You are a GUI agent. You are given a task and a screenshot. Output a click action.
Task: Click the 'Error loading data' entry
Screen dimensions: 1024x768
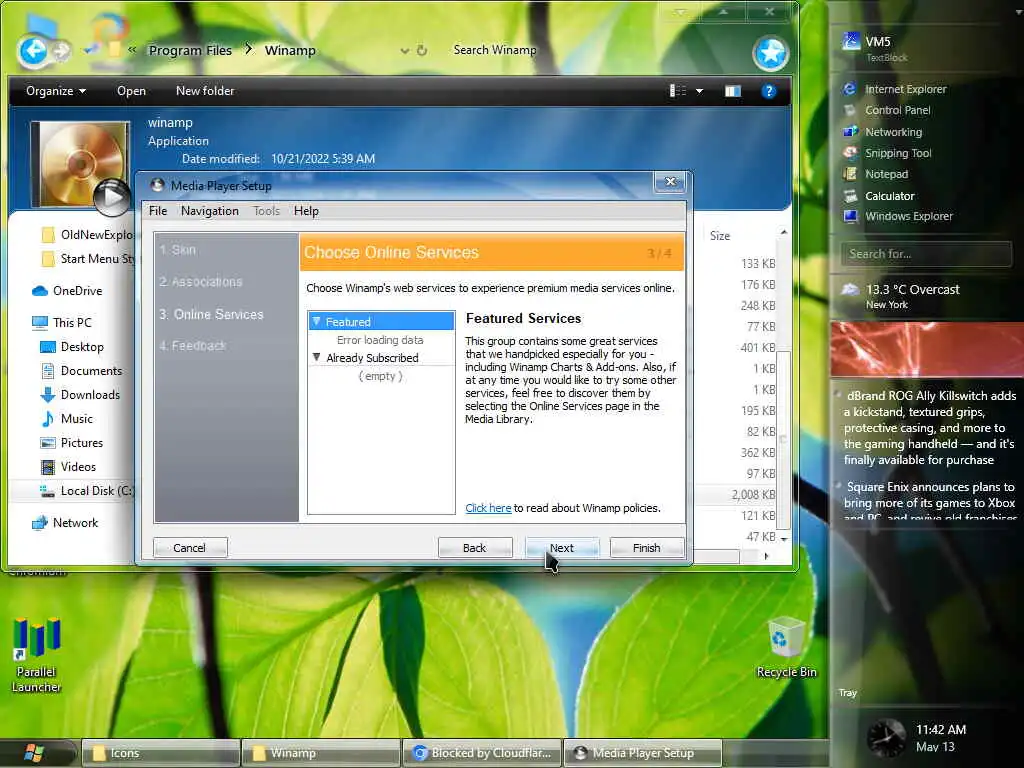[380, 340]
